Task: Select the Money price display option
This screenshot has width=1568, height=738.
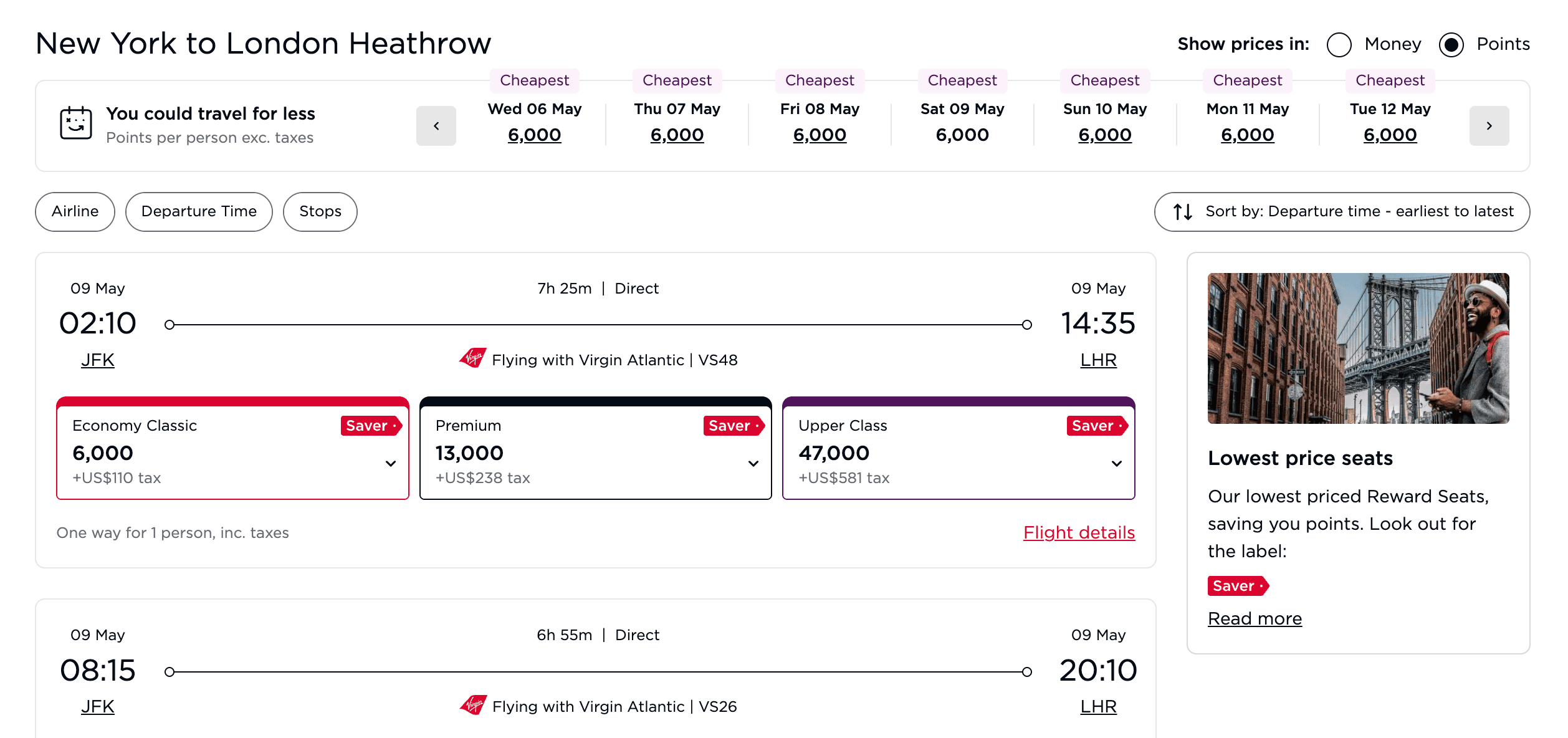Action: 1339,44
